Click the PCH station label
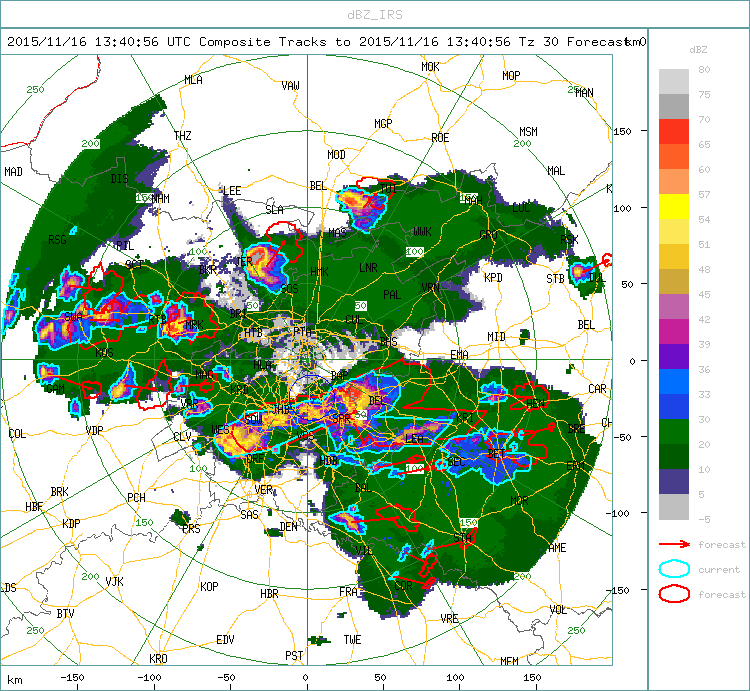 pyautogui.click(x=136, y=498)
